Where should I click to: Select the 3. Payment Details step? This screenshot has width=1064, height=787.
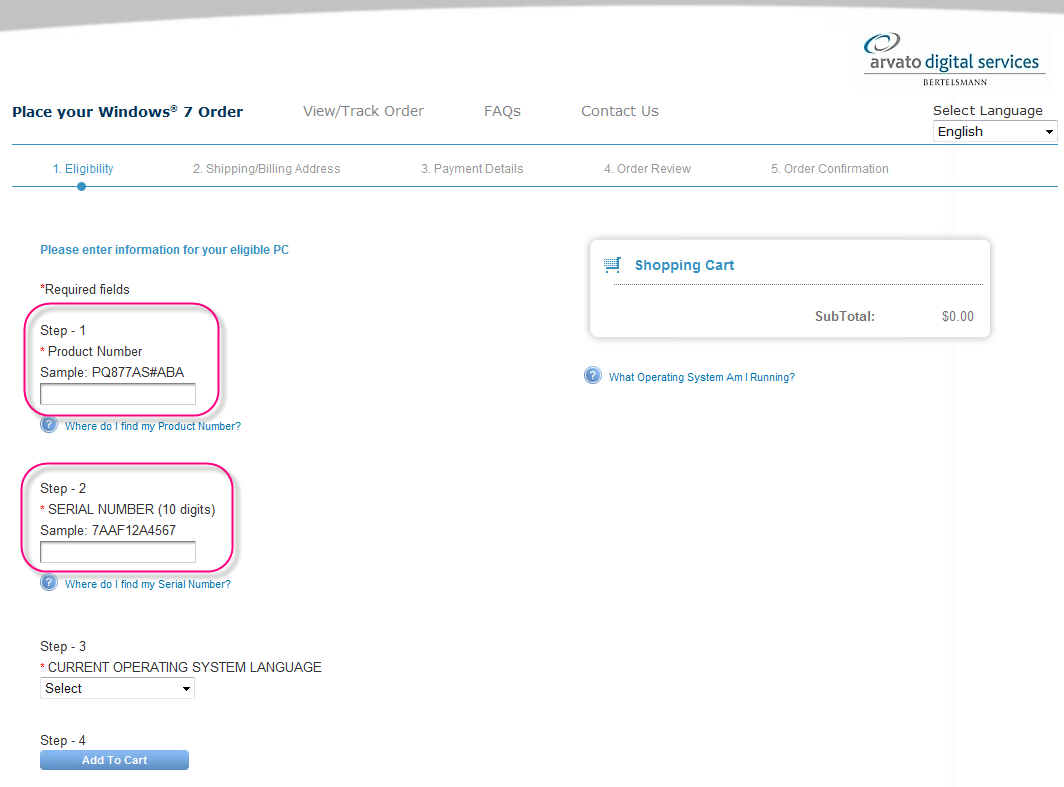[471, 169]
